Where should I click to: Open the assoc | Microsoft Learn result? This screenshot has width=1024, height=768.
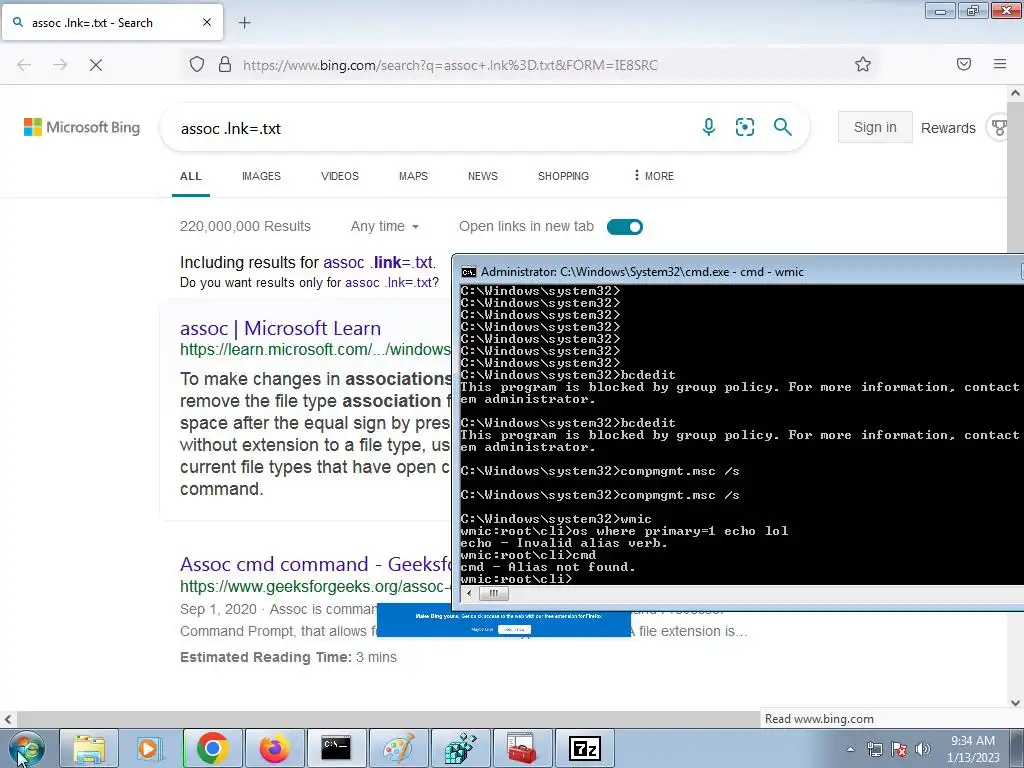280,328
